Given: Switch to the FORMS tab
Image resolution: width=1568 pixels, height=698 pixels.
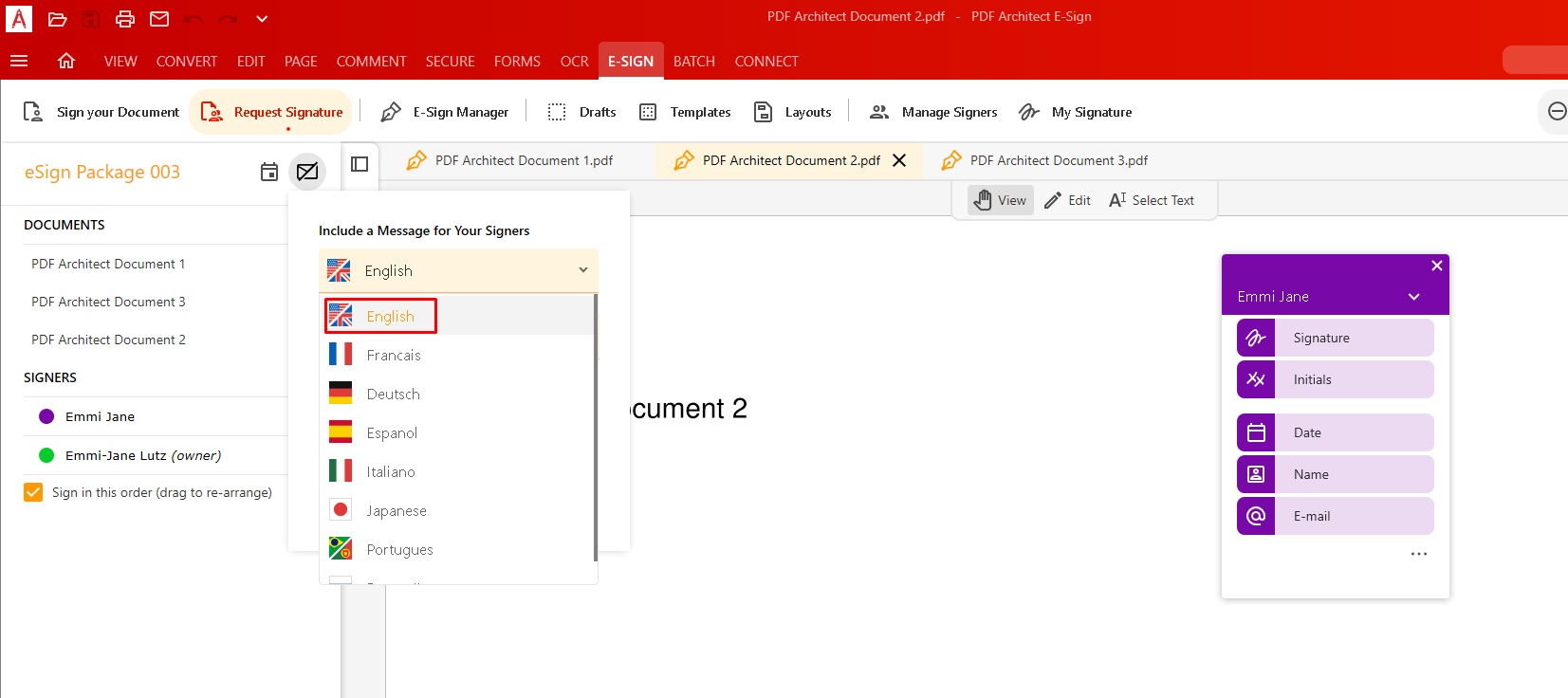Looking at the screenshot, I should point(517,61).
